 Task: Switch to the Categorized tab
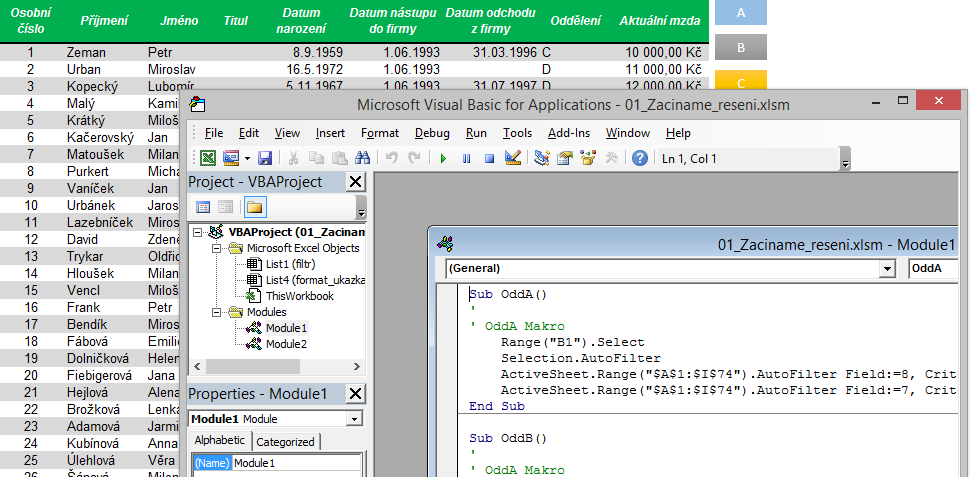tap(285, 442)
